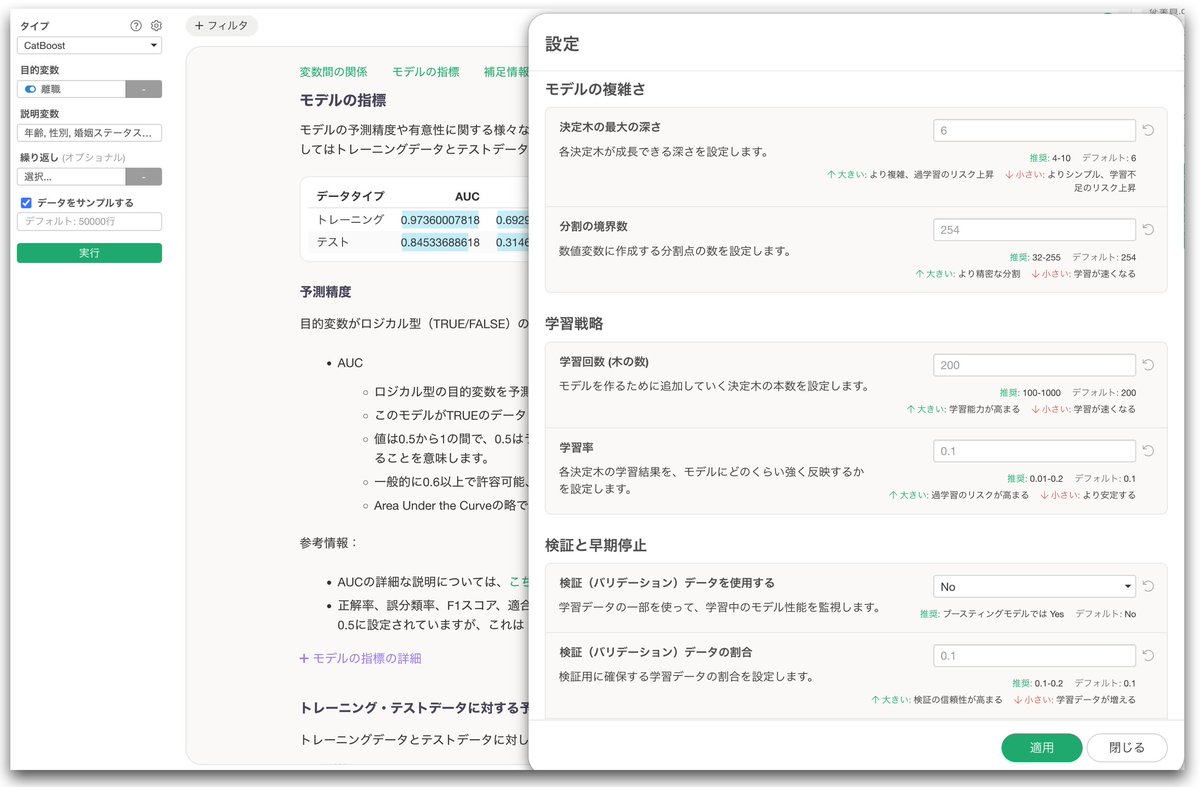This screenshot has width=1200, height=787.
Task: Click the AUC column header
Action: coord(467,197)
